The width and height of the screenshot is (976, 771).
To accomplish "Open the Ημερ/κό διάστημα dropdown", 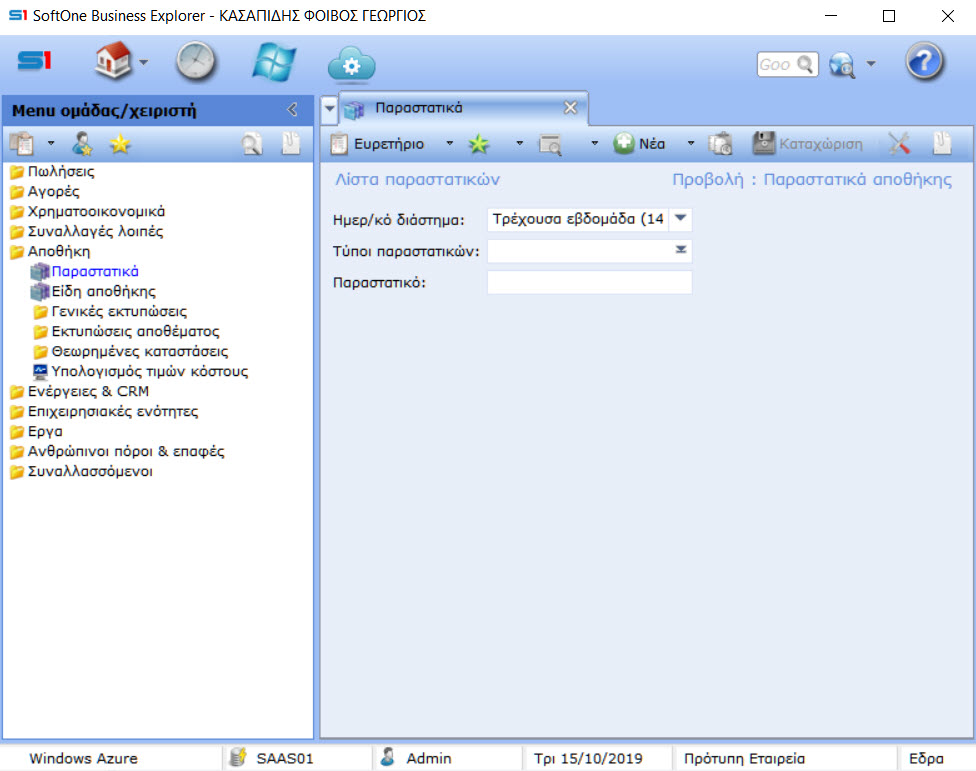I will point(680,218).
